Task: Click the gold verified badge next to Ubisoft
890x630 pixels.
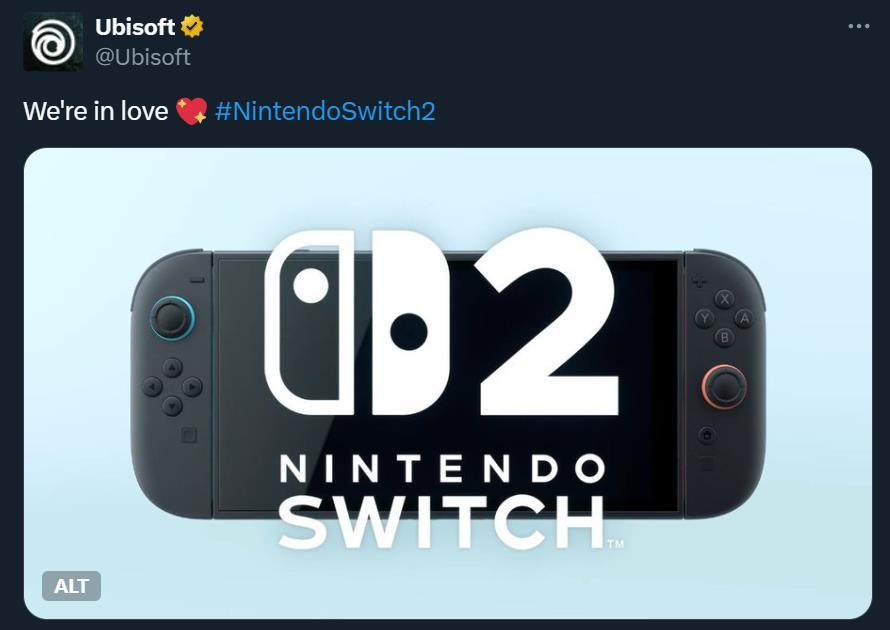Action: (192, 27)
